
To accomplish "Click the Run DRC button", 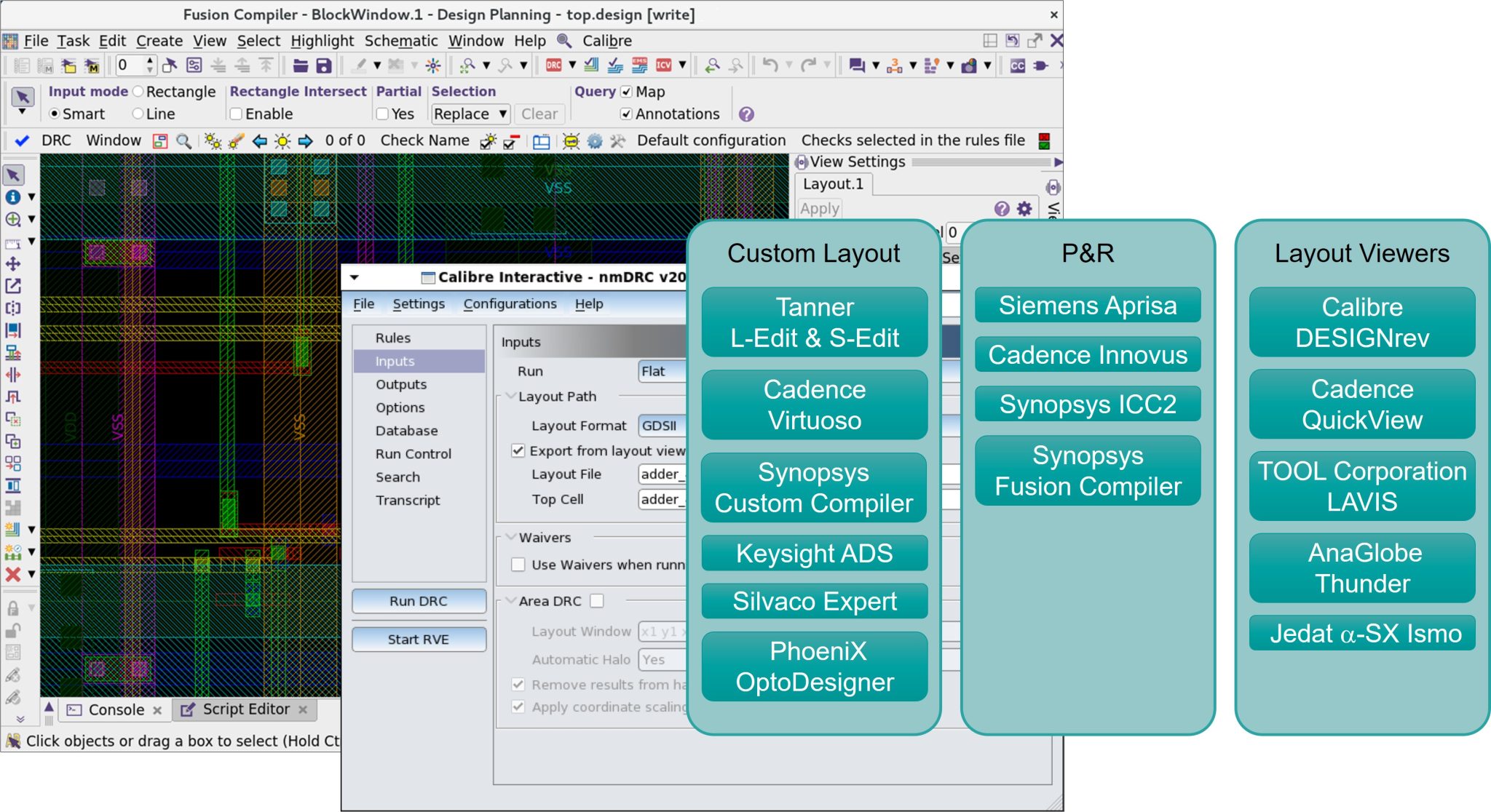I will [x=419, y=601].
